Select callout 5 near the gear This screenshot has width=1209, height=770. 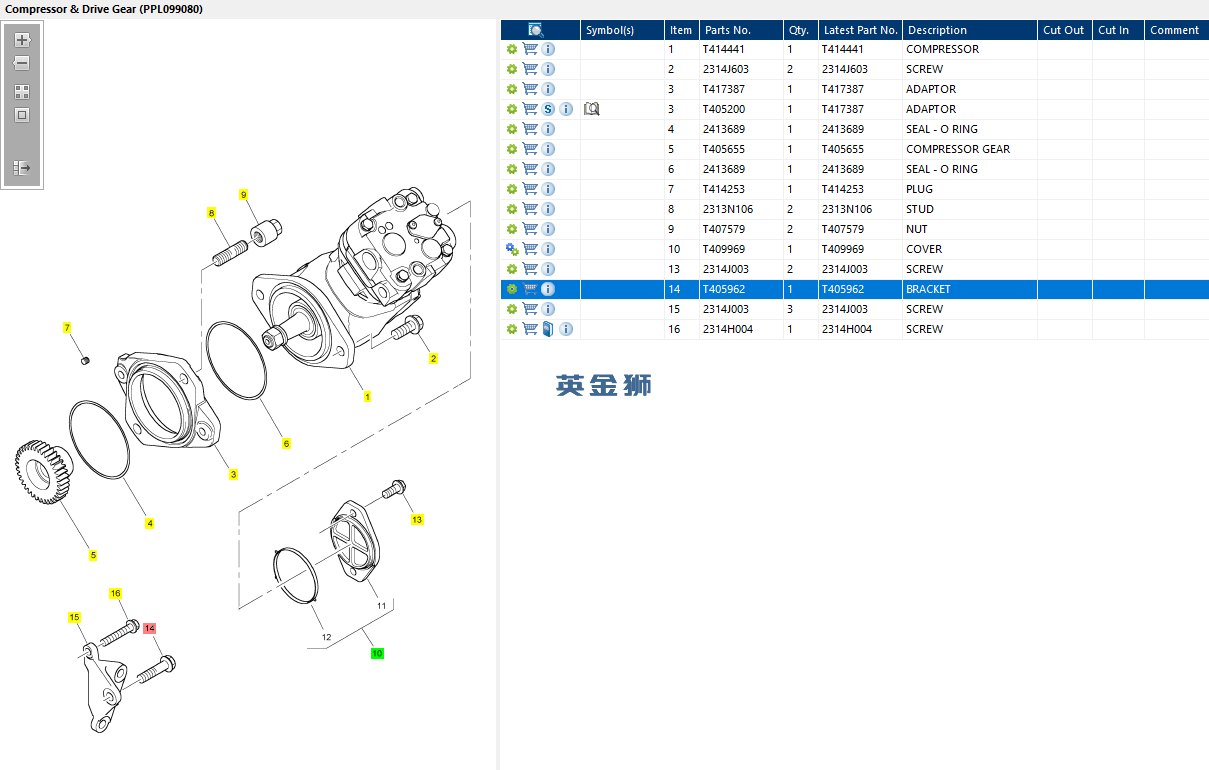[93, 555]
